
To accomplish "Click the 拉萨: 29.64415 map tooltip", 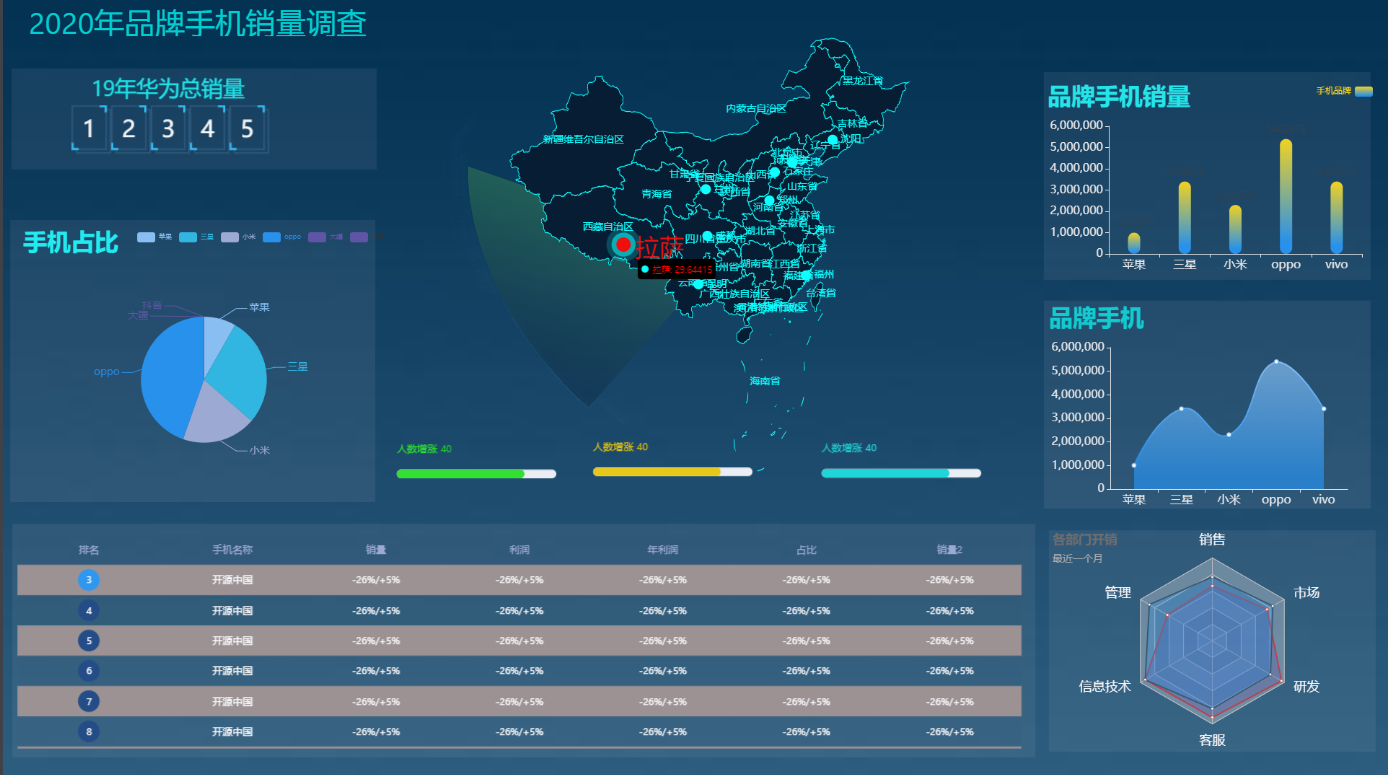I will click(677, 269).
